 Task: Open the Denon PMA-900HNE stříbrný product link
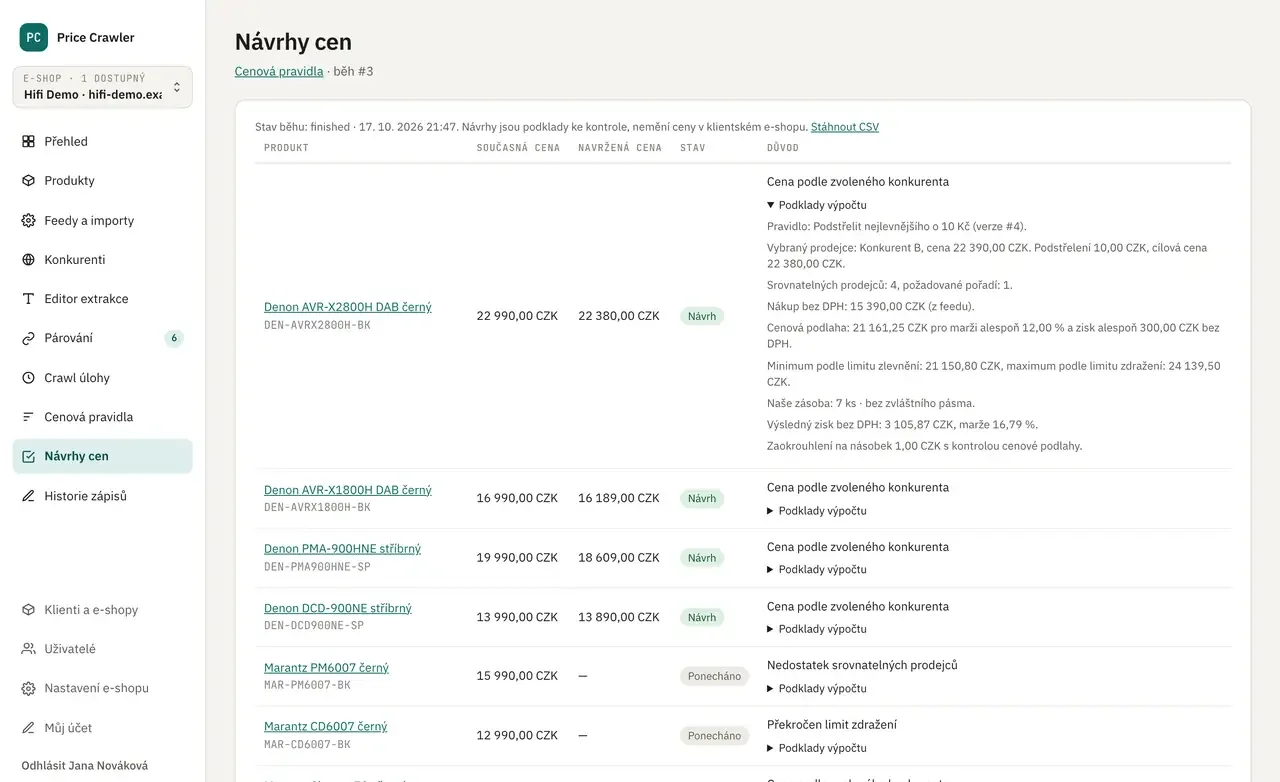click(x=342, y=549)
